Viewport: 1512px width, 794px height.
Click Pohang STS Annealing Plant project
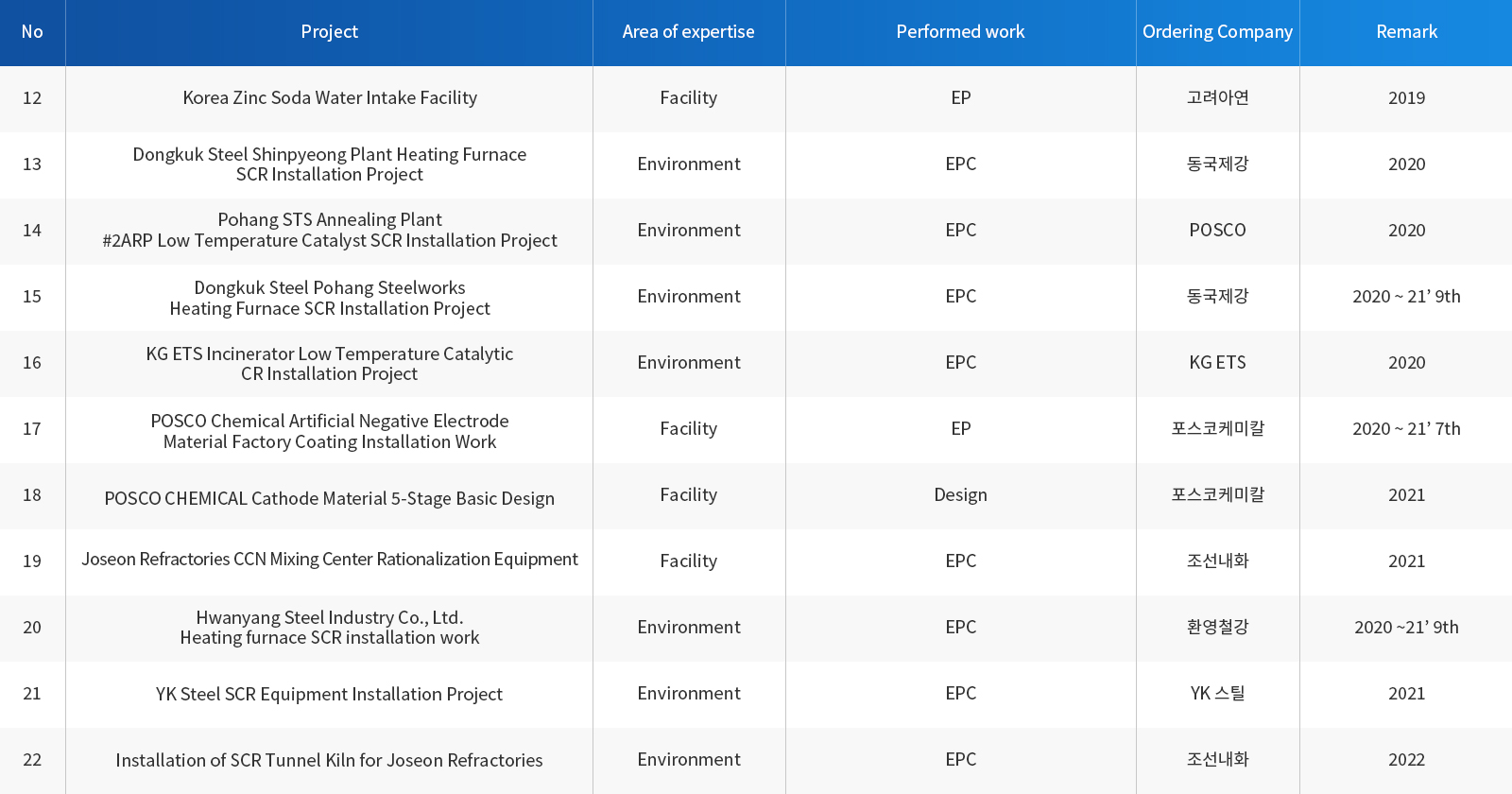click(x=329, y=231)
